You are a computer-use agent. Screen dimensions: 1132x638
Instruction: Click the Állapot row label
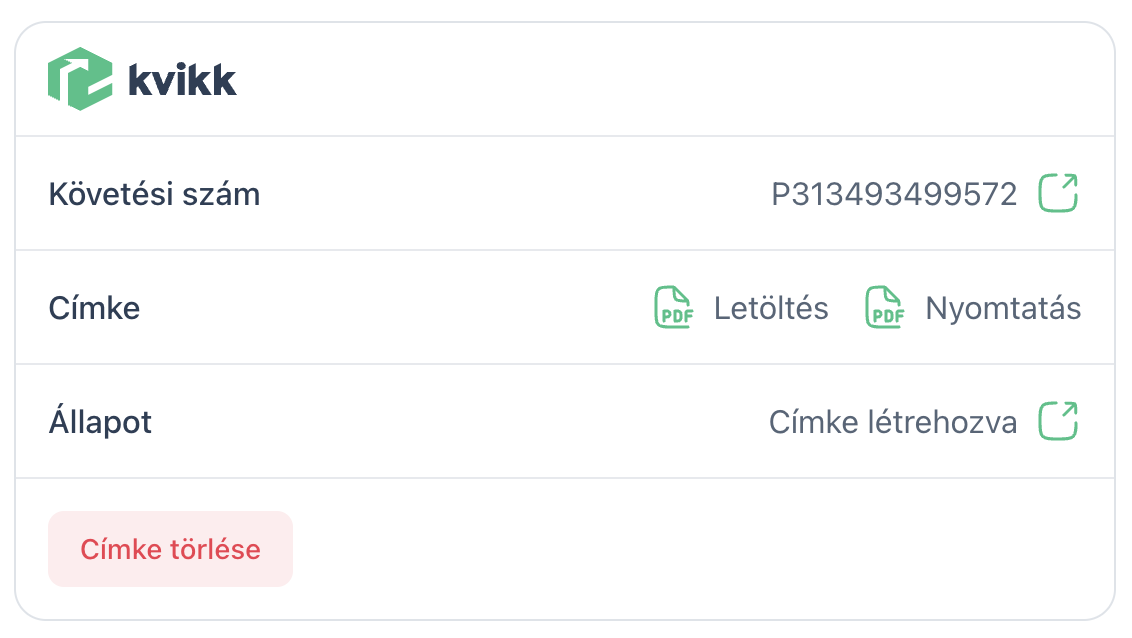click(x=100, y=422)
